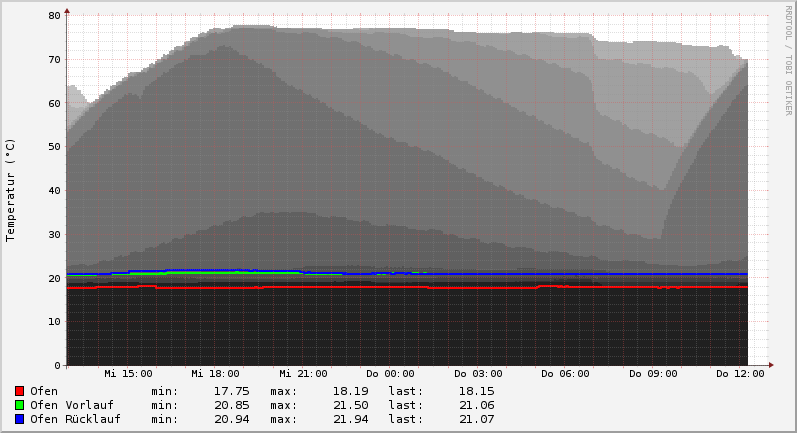Click the 'Do 06:00' time axis label
This screenshot has height=433, width=797.
click(x=565, y=374)
